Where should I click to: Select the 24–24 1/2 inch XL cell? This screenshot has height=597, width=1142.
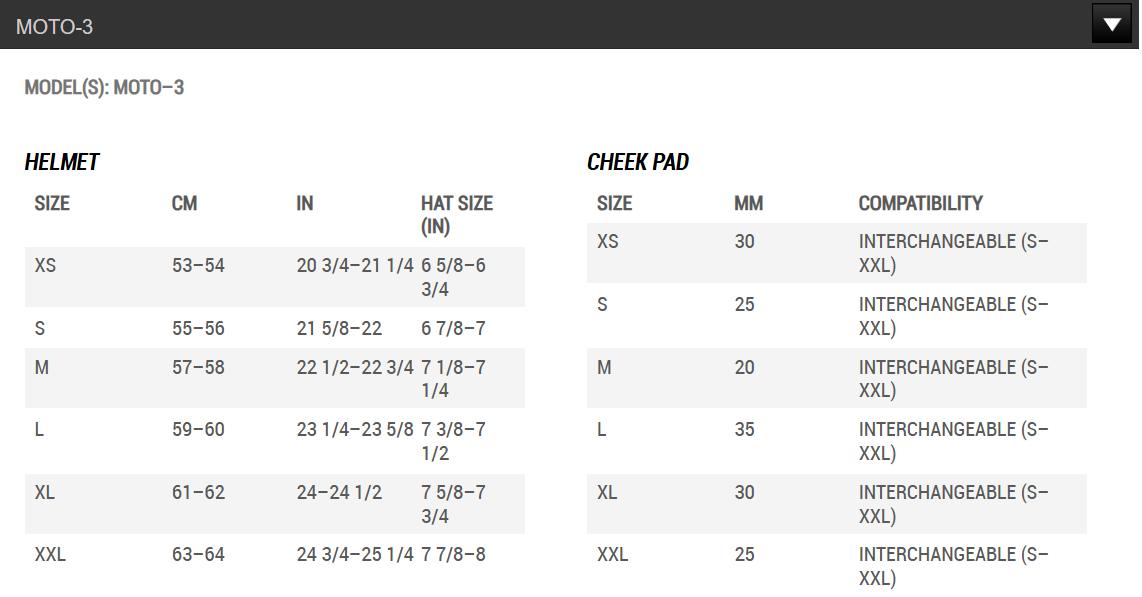339,492
